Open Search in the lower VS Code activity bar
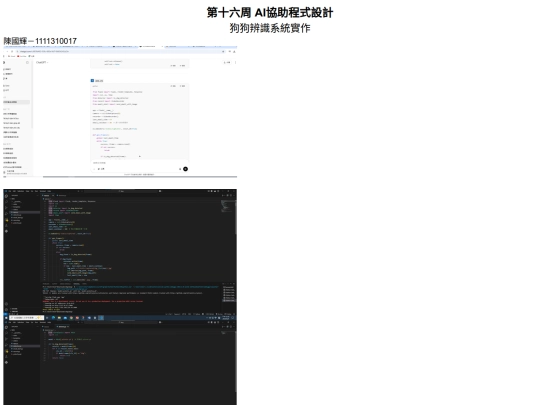This screenshot has width=540, height=405. point(6,333)
